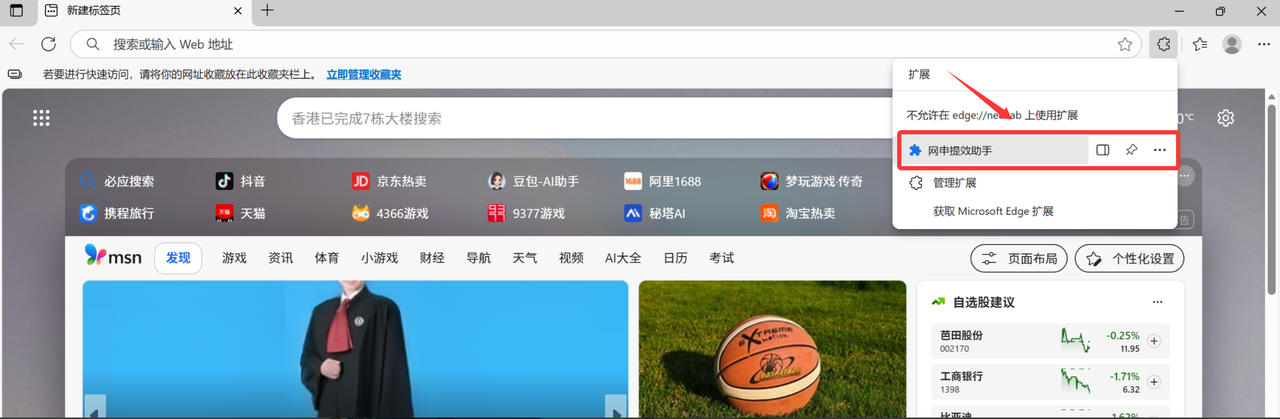Open the 工商银行 stock row
The height and width of the screenshot is (419, 1280).
(x=1050, y=382)
